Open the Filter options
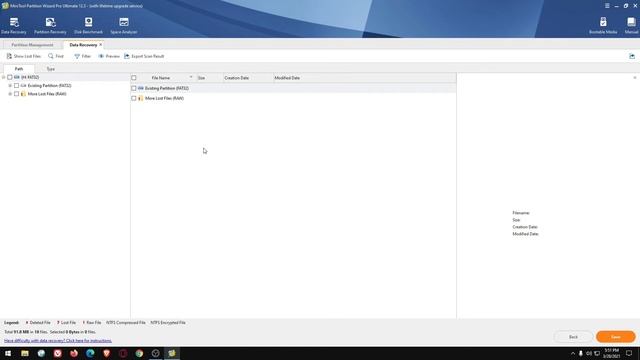This screenshot has width=640, height=360. pos(82,56)
